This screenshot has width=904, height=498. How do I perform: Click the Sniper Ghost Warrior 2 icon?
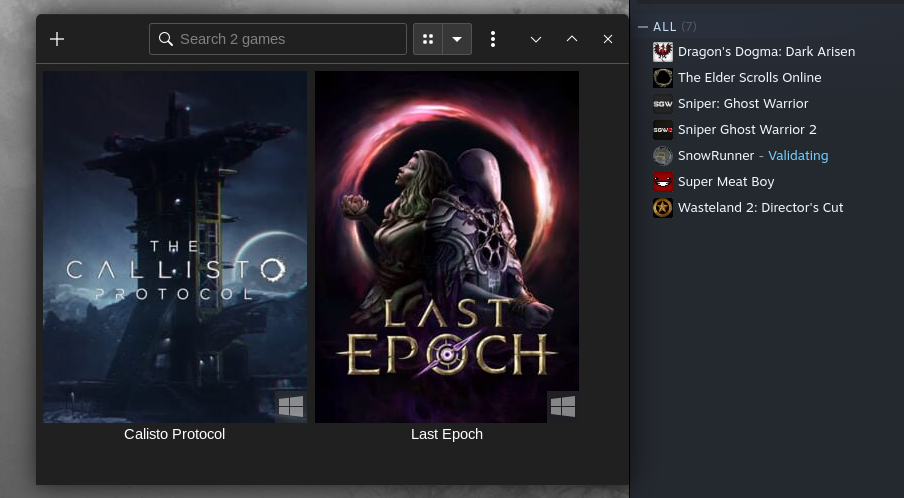pos(663,130)
